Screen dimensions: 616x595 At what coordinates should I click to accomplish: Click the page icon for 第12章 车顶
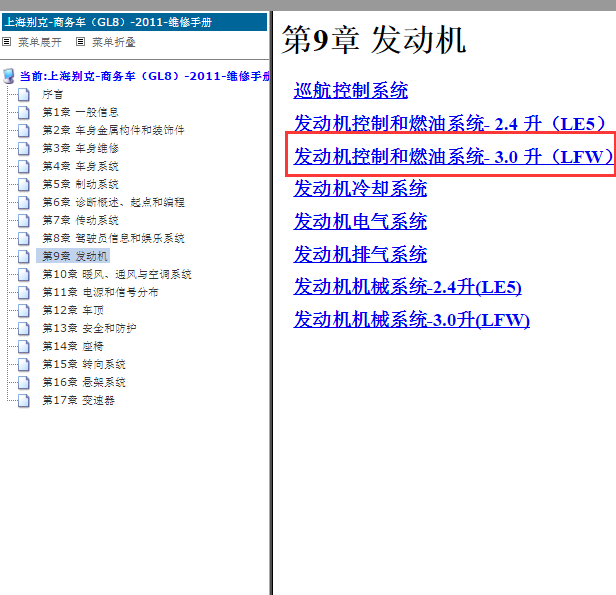click(24, 311)
